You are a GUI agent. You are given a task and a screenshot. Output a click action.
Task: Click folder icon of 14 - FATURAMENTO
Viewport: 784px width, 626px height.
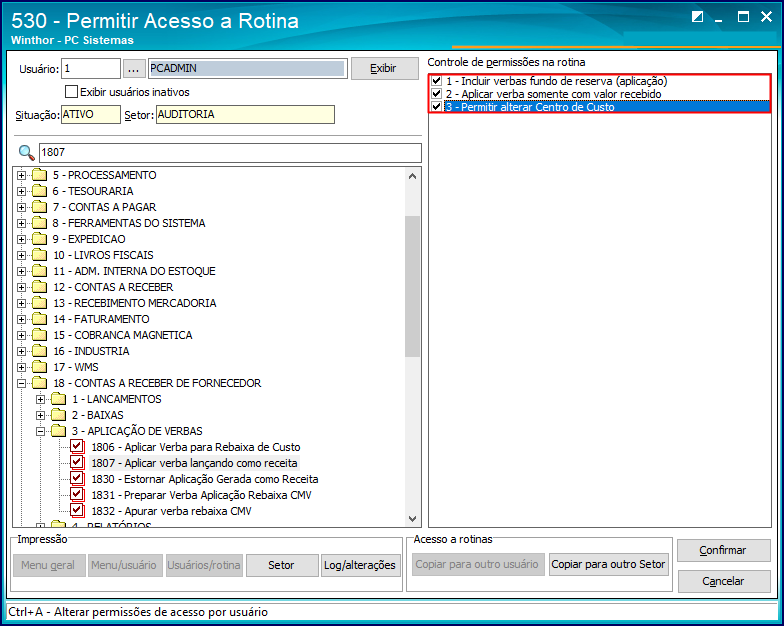[x=40, y=319]
